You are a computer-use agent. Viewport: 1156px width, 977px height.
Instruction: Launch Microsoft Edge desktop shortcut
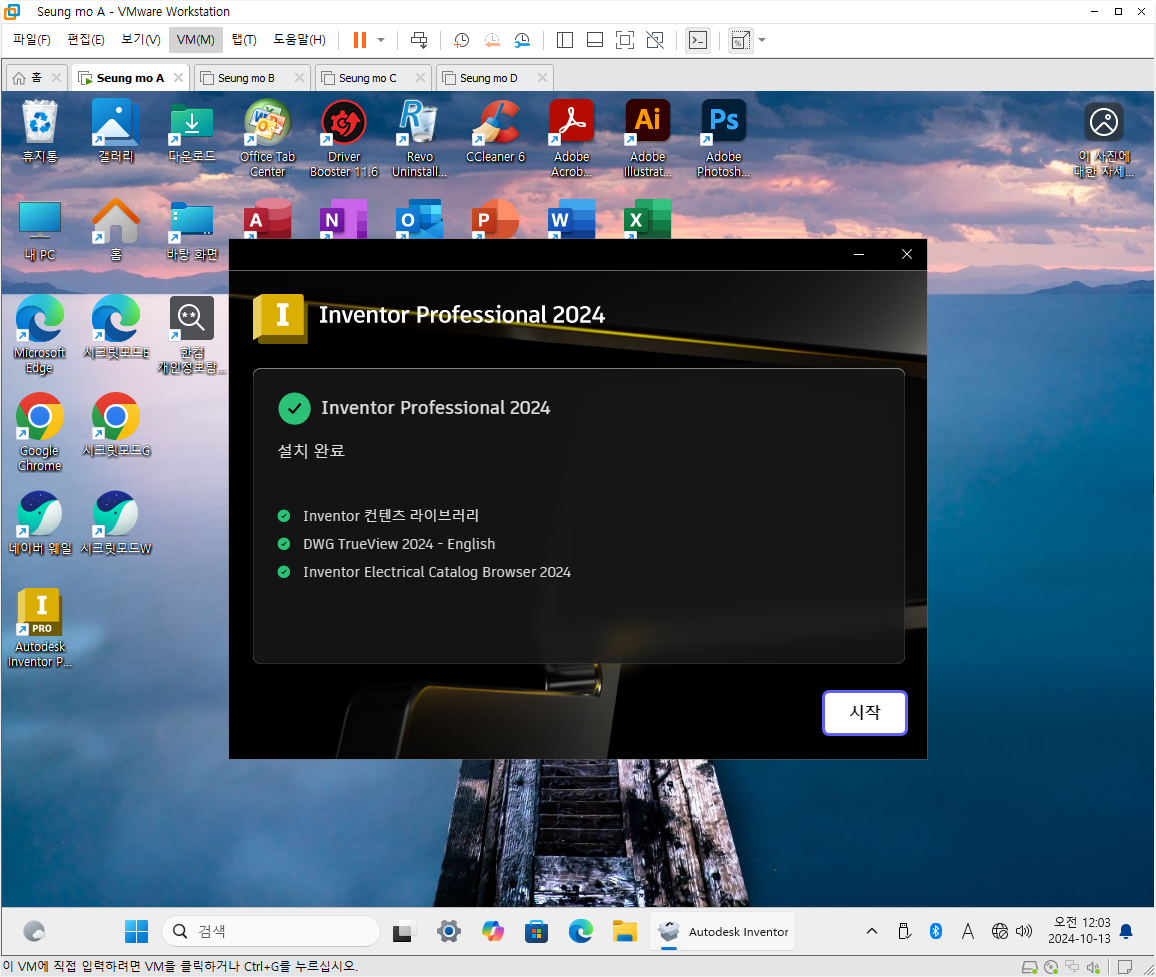[40, 335]
